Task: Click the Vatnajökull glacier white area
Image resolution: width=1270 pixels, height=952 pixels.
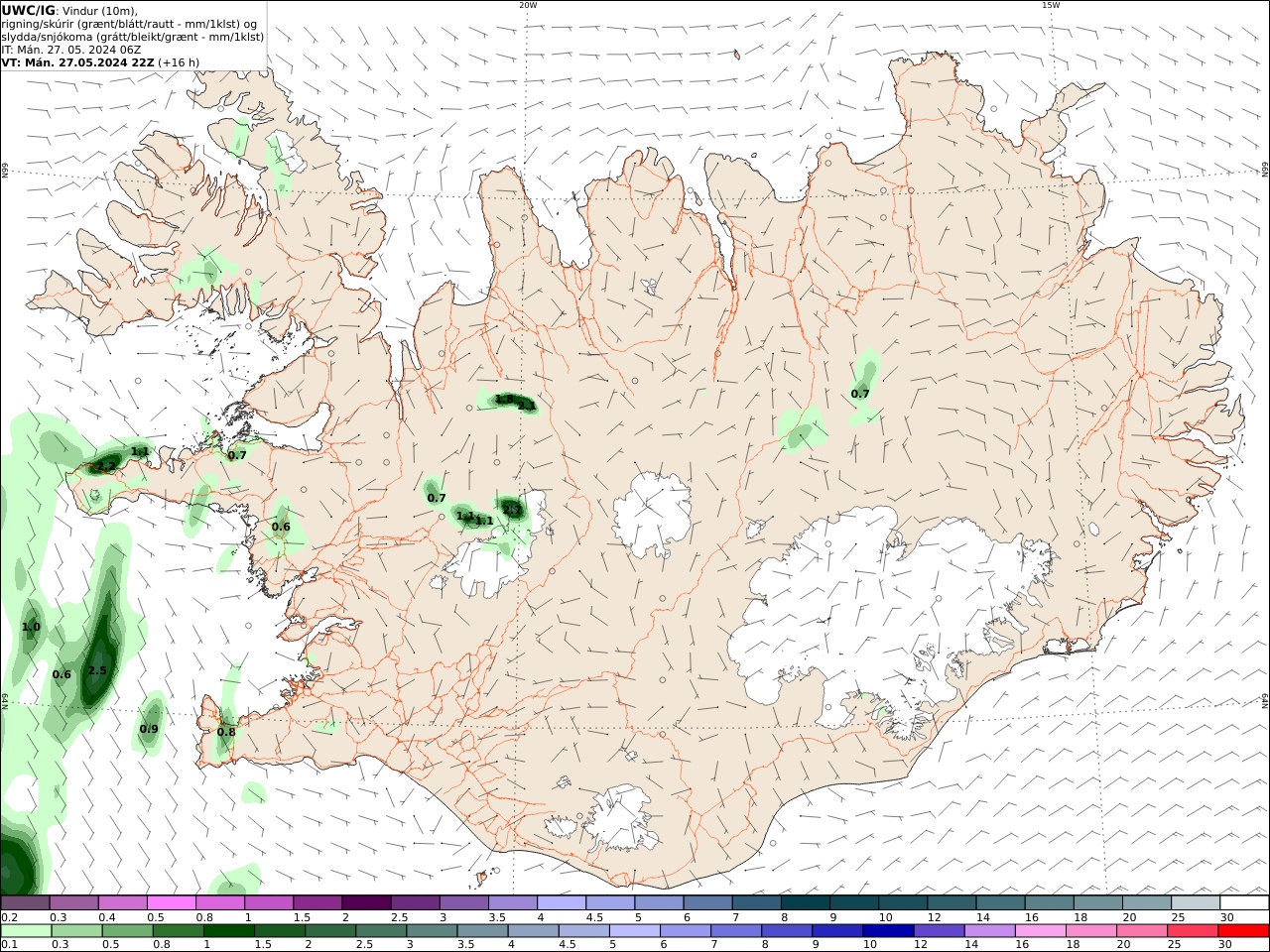Action: click(x=873, y=605)
